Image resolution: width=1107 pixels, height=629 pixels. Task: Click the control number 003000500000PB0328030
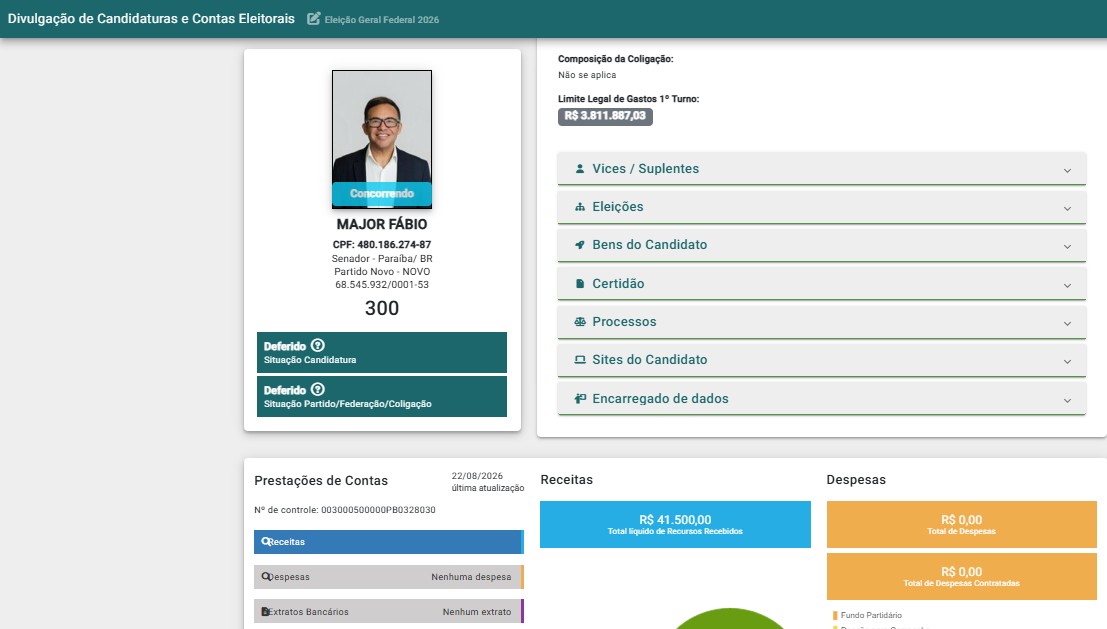click(x=378, y=510)
